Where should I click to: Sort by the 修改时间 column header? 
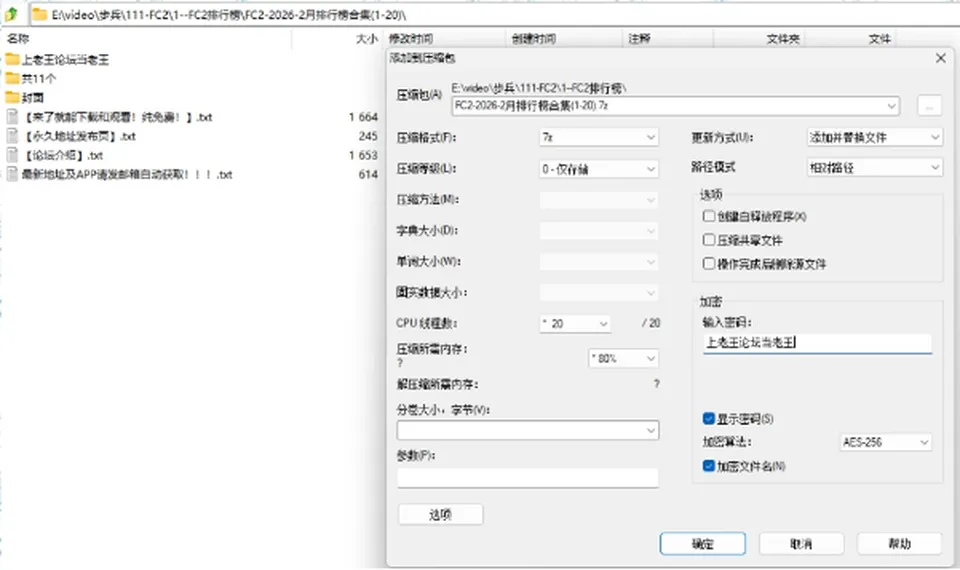click(411, 39)
